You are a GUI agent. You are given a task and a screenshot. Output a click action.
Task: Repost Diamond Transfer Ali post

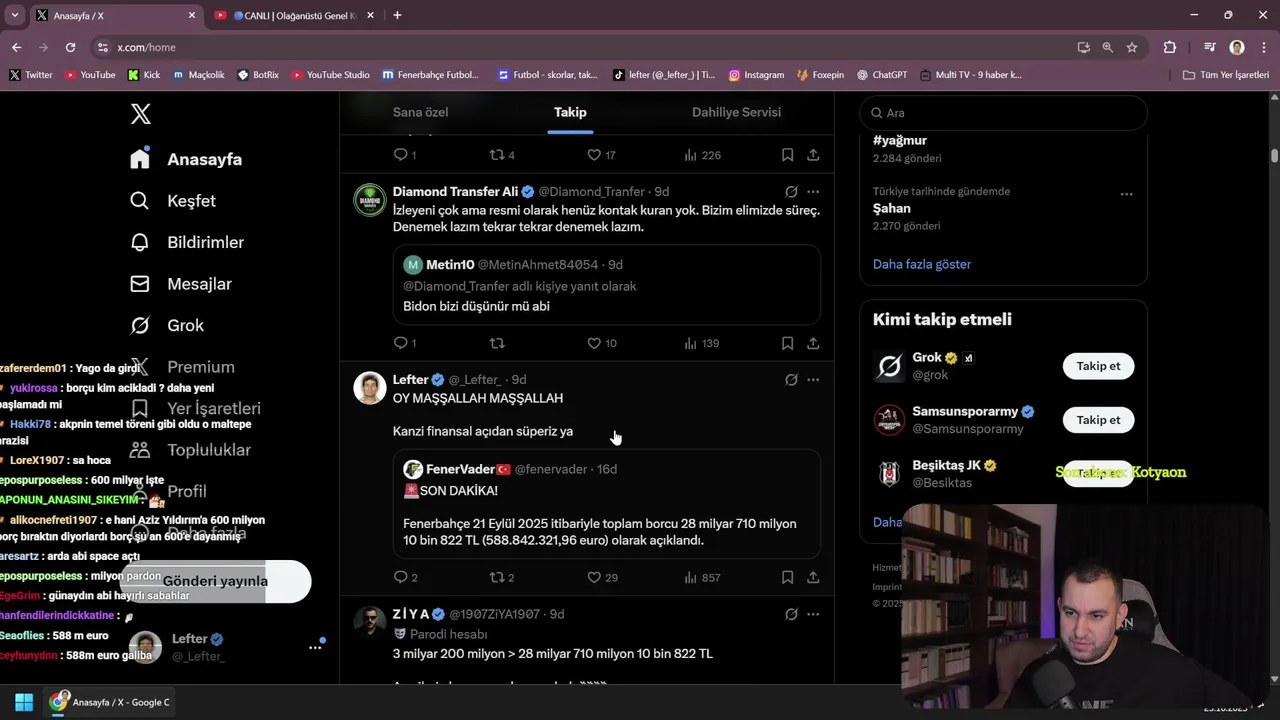[x=497, y=343]
